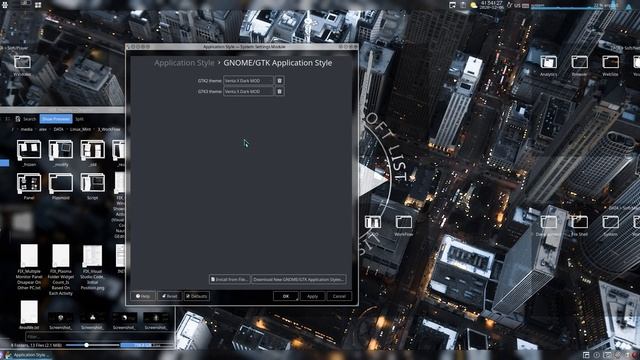Click Download New GNOME/GTK Application Styles
This screenshot has height=360, width=640.
298,280
